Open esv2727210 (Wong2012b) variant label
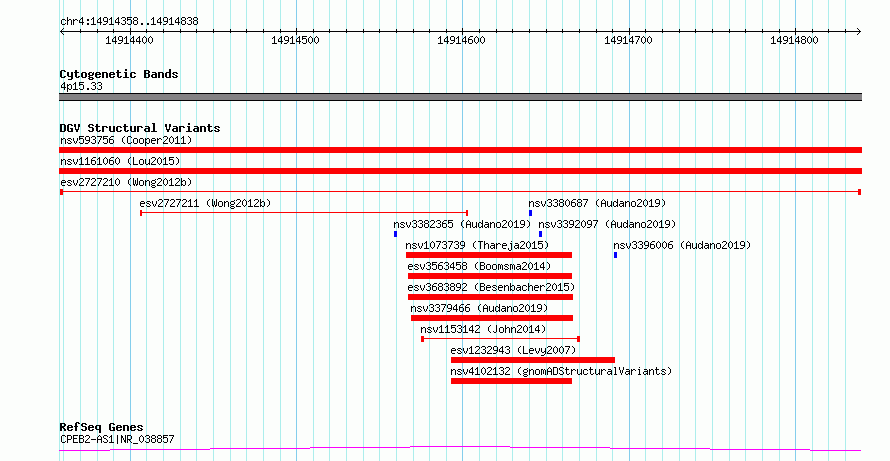The image size is (890, 461). [x=126, y=182]
